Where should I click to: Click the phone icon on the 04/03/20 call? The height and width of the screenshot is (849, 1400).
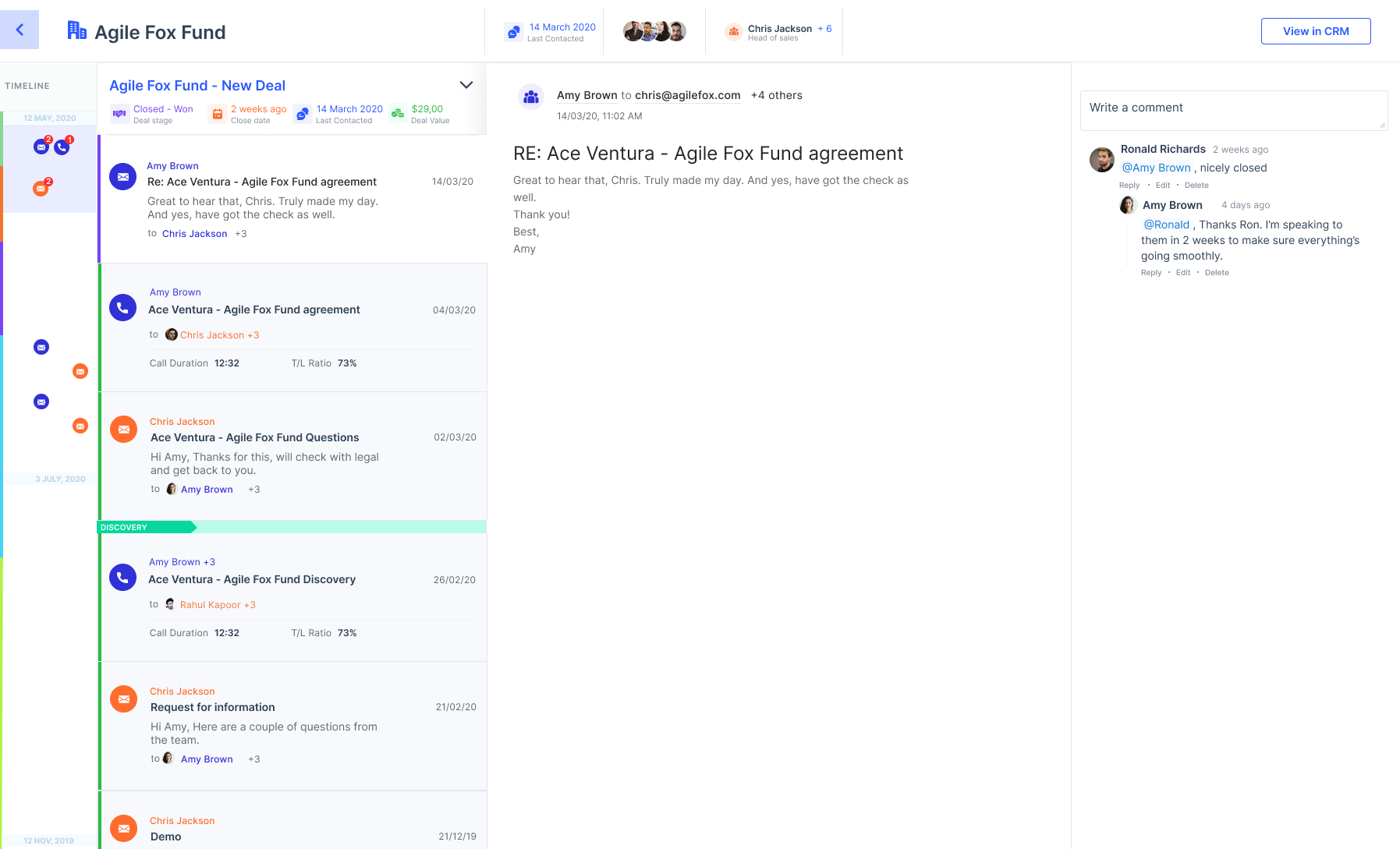[122, 308]
